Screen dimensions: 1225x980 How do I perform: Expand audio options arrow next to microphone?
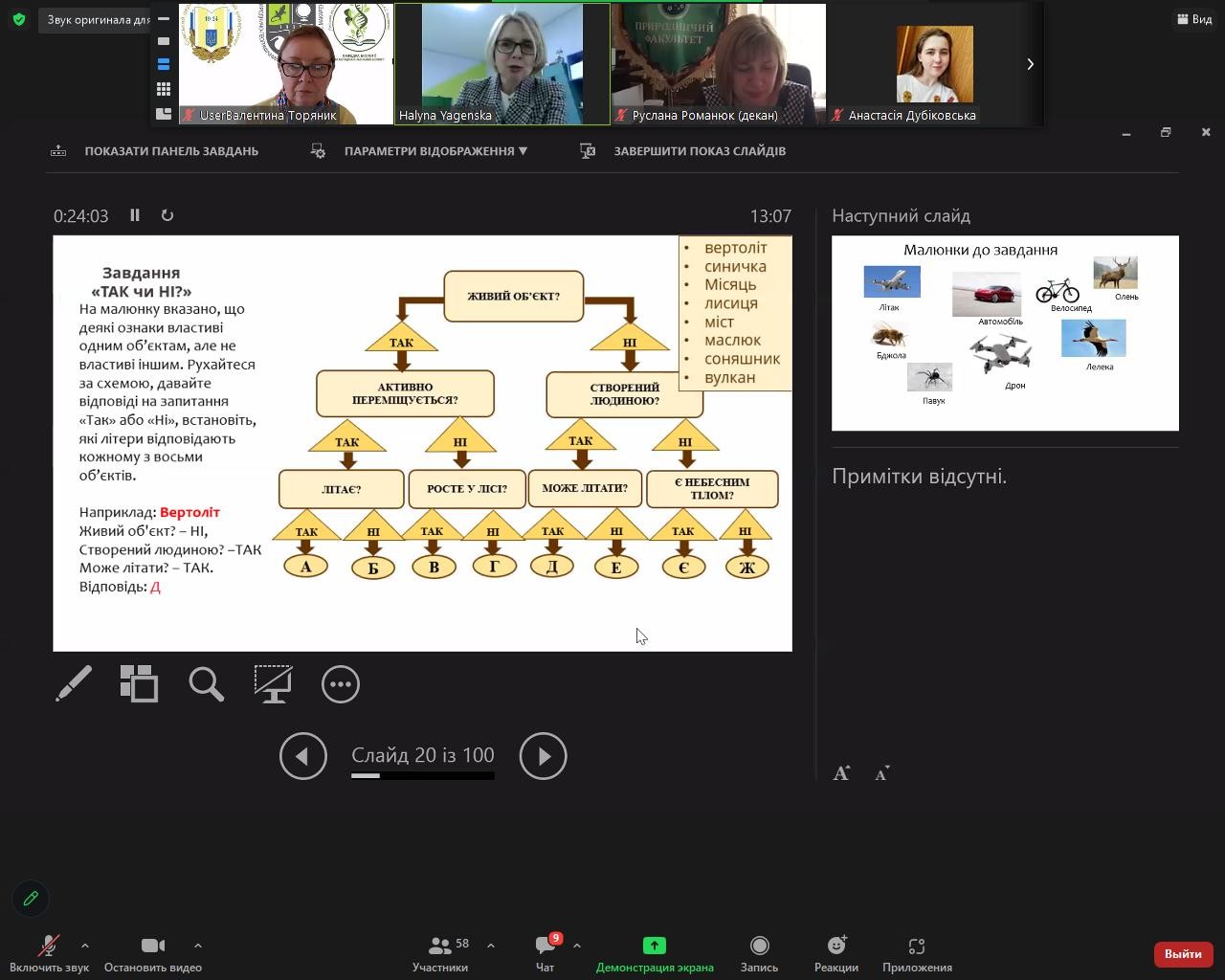[x=85, y=946]
